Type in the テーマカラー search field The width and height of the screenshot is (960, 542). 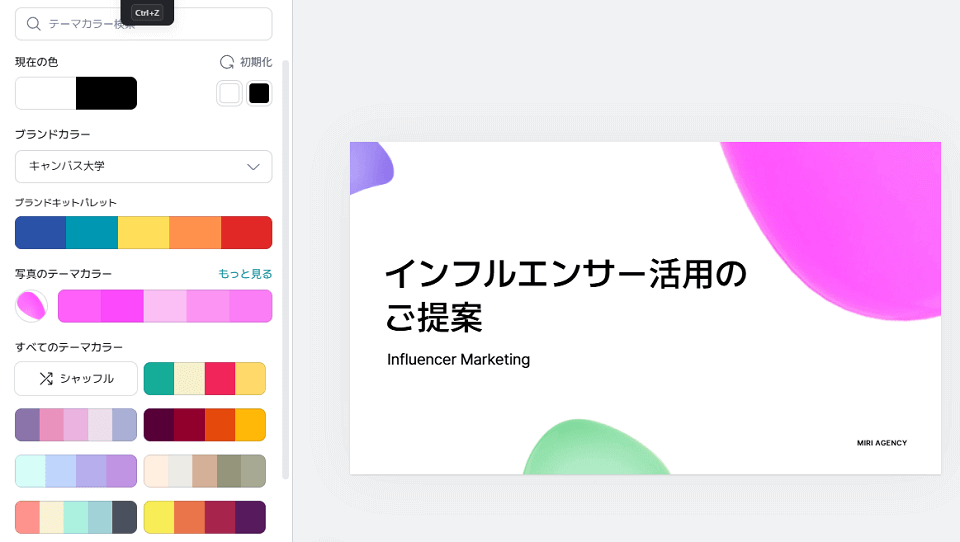click(x=150, y=23)
